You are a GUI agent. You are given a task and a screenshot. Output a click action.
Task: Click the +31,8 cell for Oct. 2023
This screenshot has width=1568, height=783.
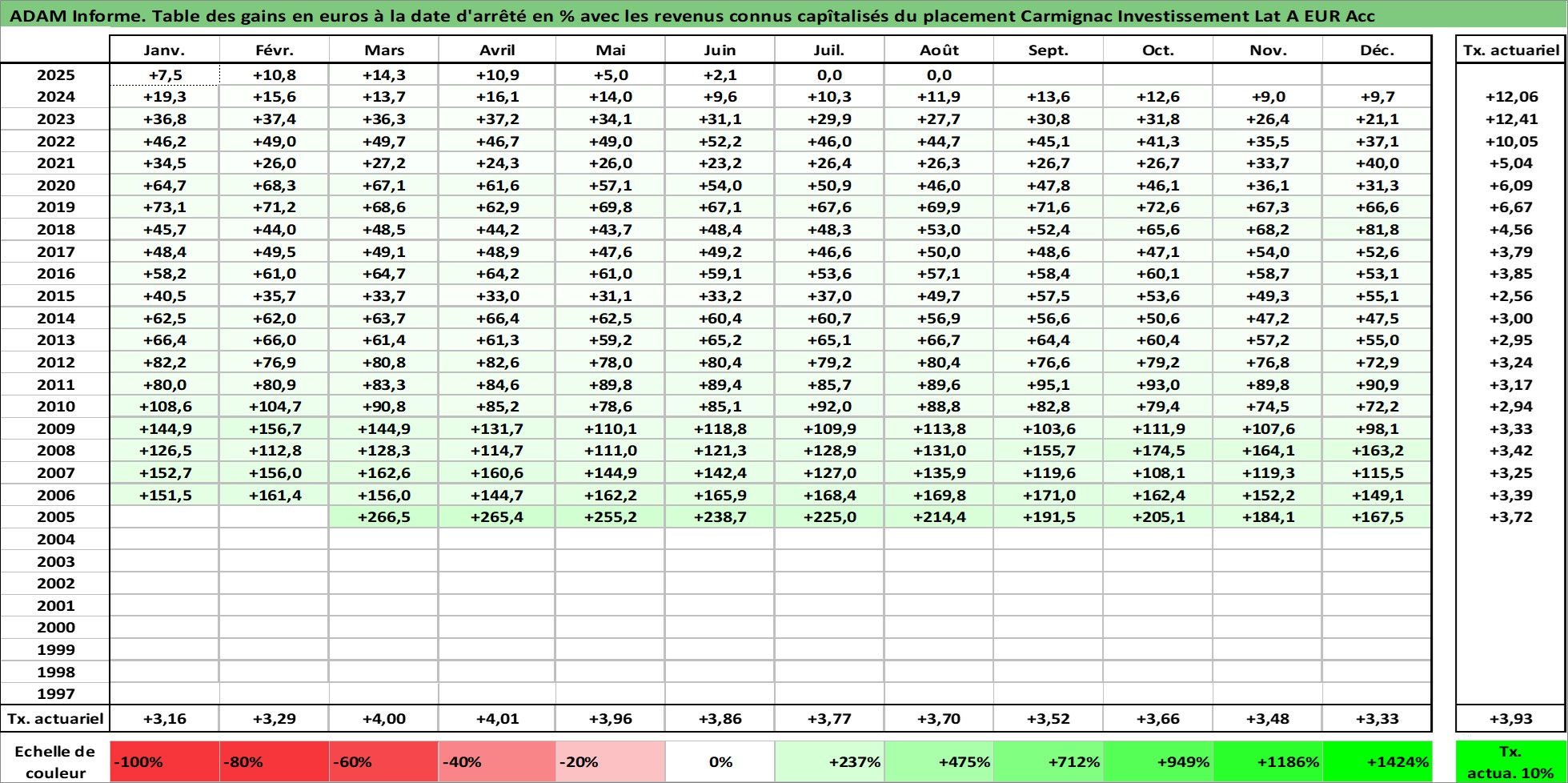tap(1158, 118)
